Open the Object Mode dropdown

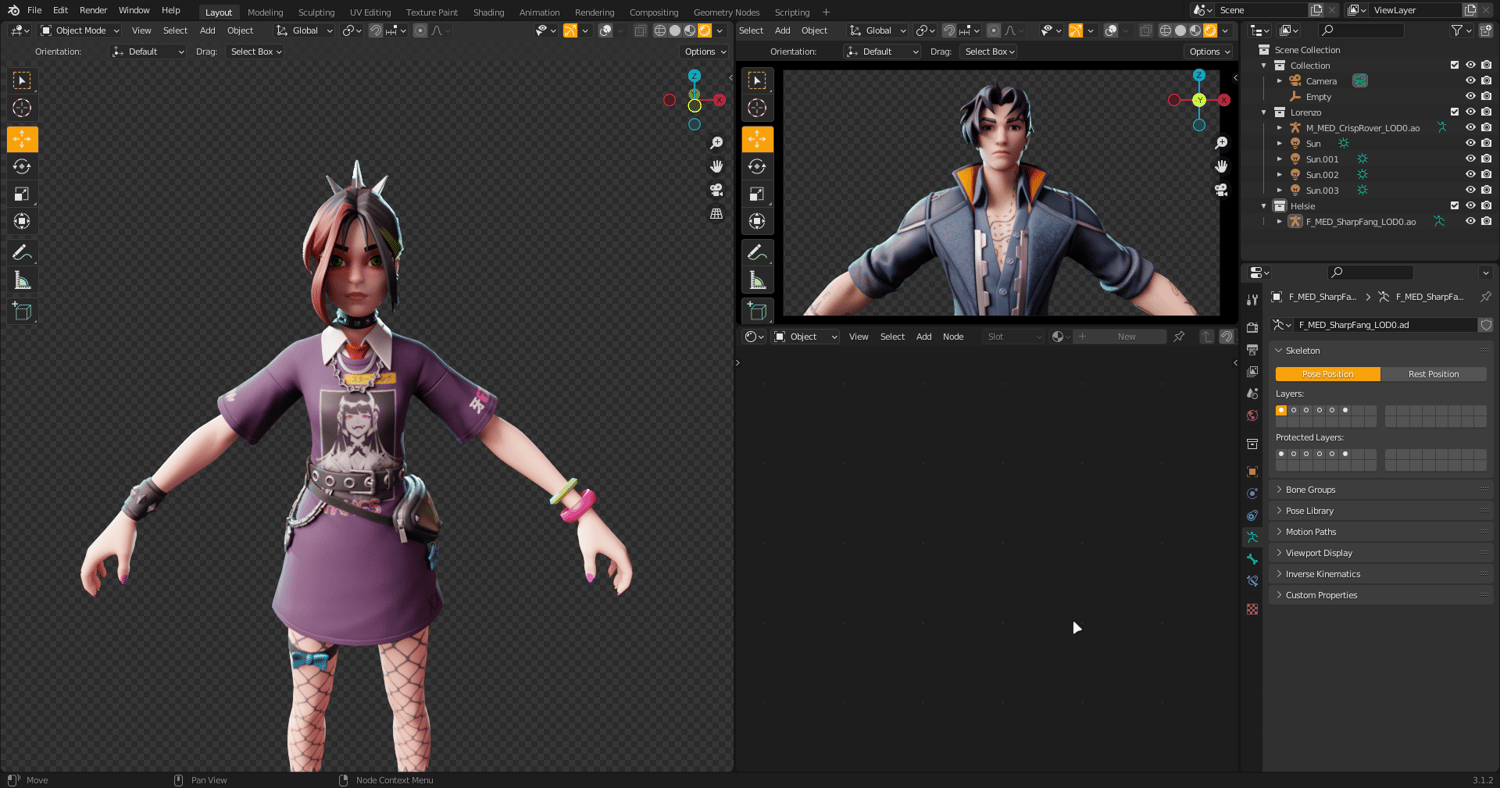[x=80, y=31]
